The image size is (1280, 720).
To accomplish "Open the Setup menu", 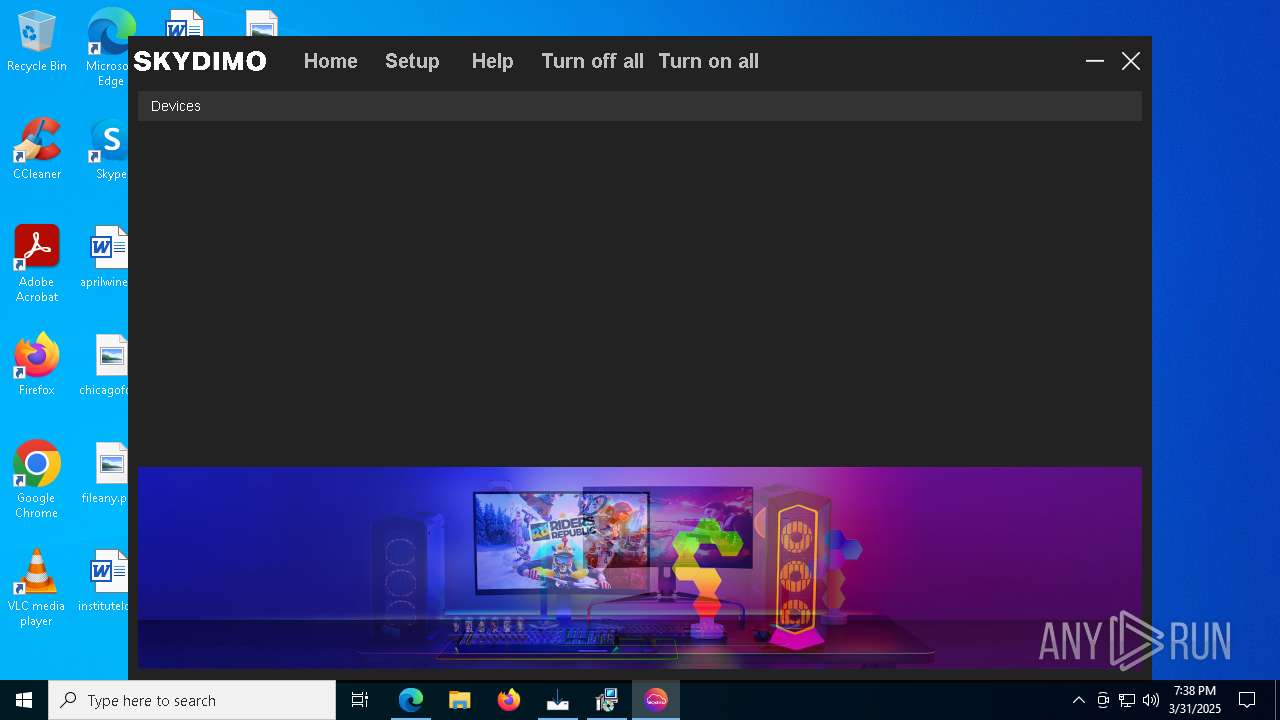I will [x=412, y=61].
